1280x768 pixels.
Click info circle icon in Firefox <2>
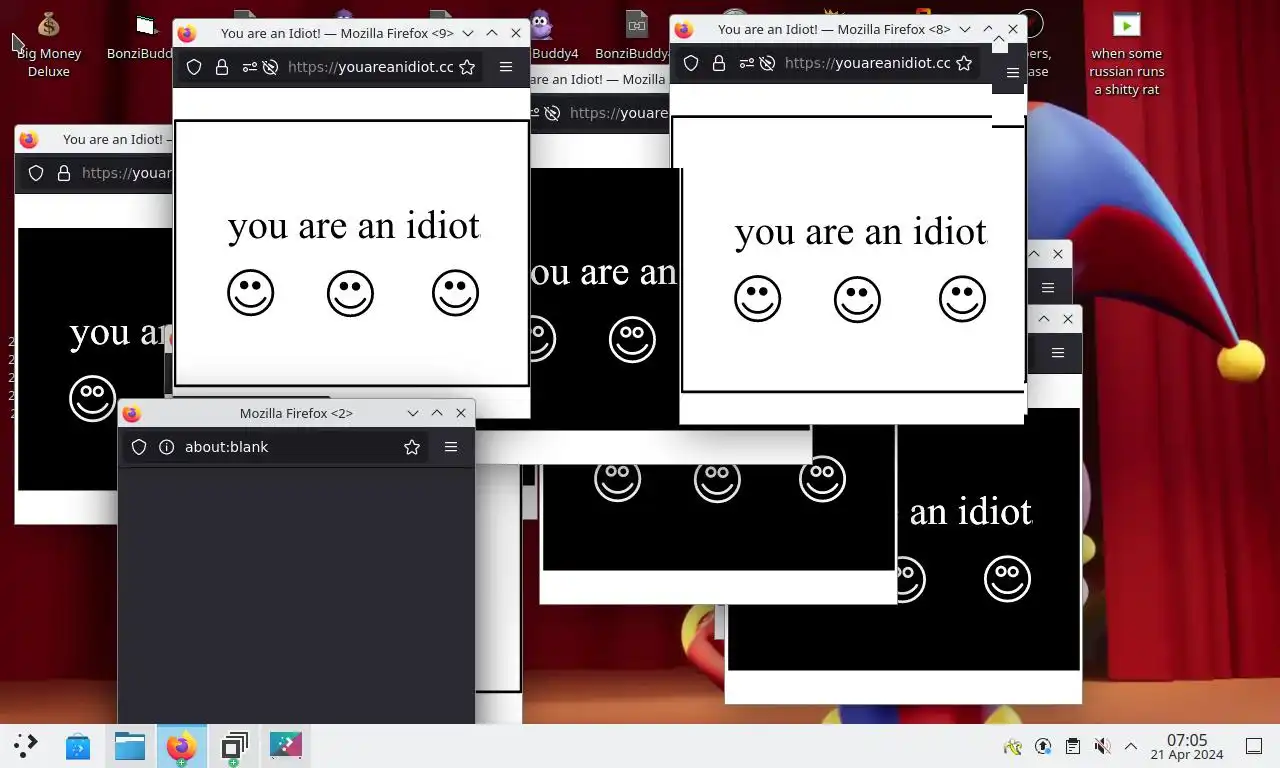click(x=167, y=447)
